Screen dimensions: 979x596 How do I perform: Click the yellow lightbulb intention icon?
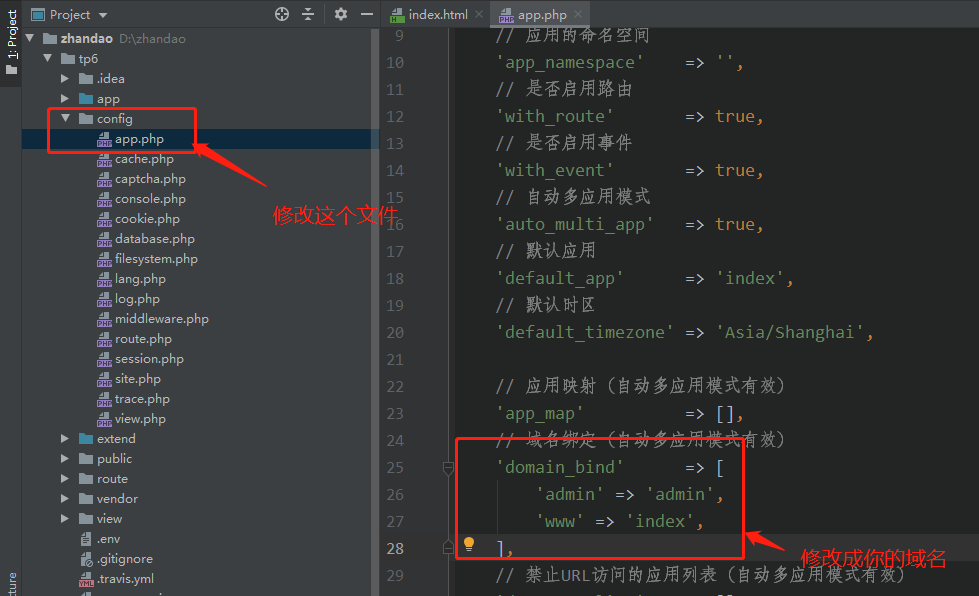tap(468, 544)
